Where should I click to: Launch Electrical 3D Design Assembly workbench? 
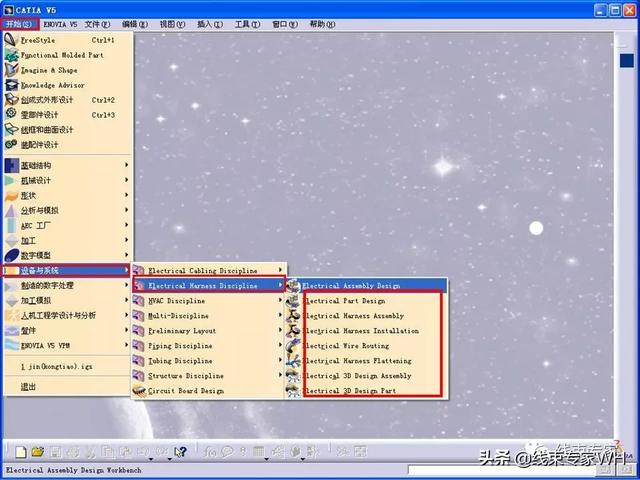[367, 376]
